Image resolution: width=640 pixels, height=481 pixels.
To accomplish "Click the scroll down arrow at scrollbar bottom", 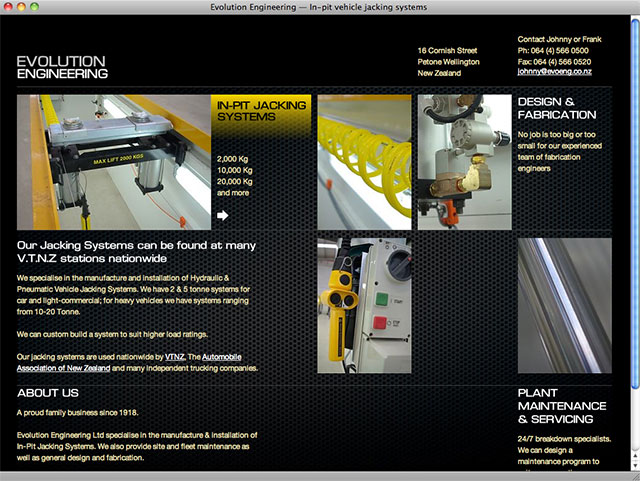I will (x=635, y=465).
